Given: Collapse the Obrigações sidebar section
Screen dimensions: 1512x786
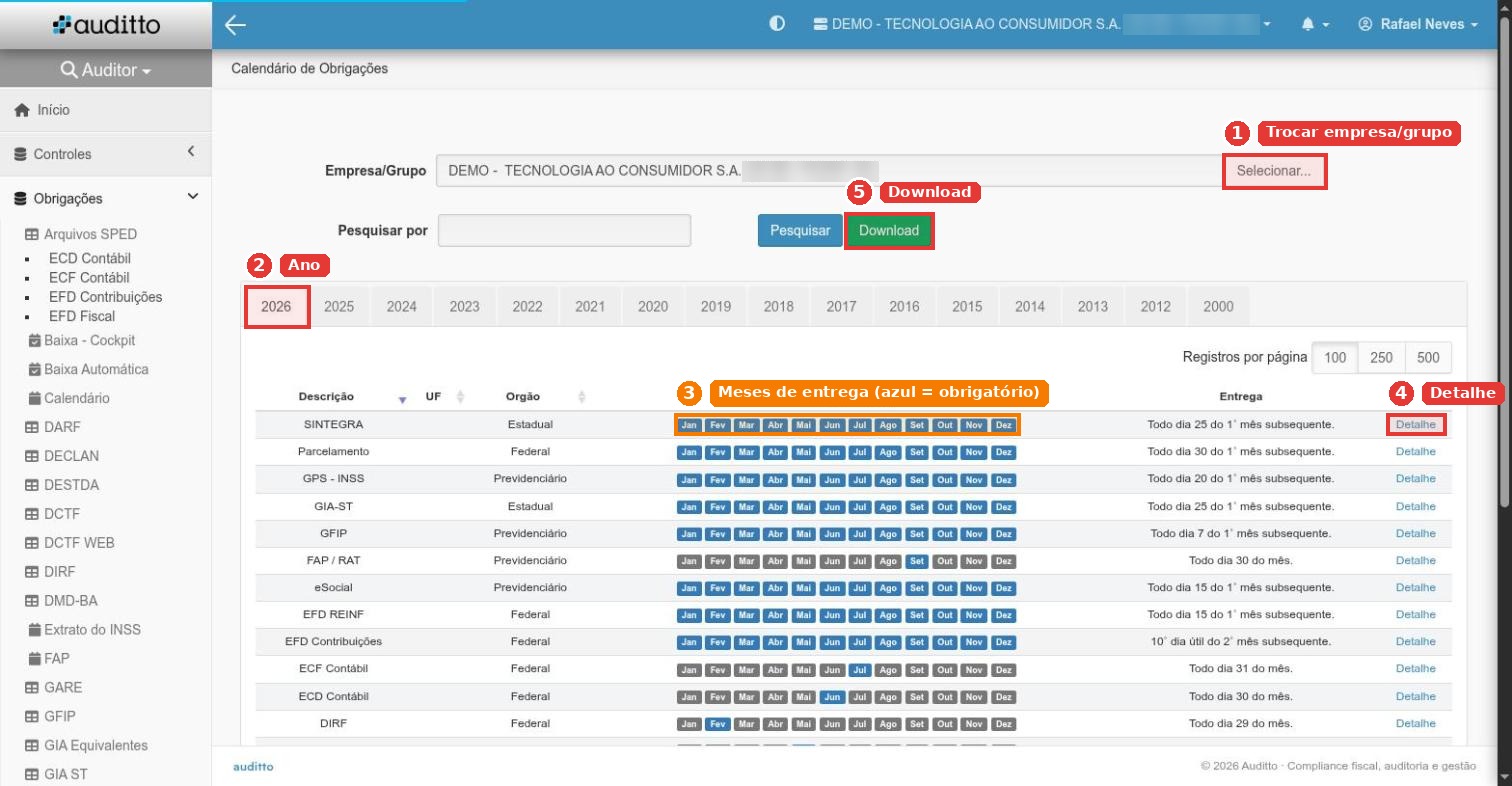Looking at the screenshot, I should click(193, 197).
